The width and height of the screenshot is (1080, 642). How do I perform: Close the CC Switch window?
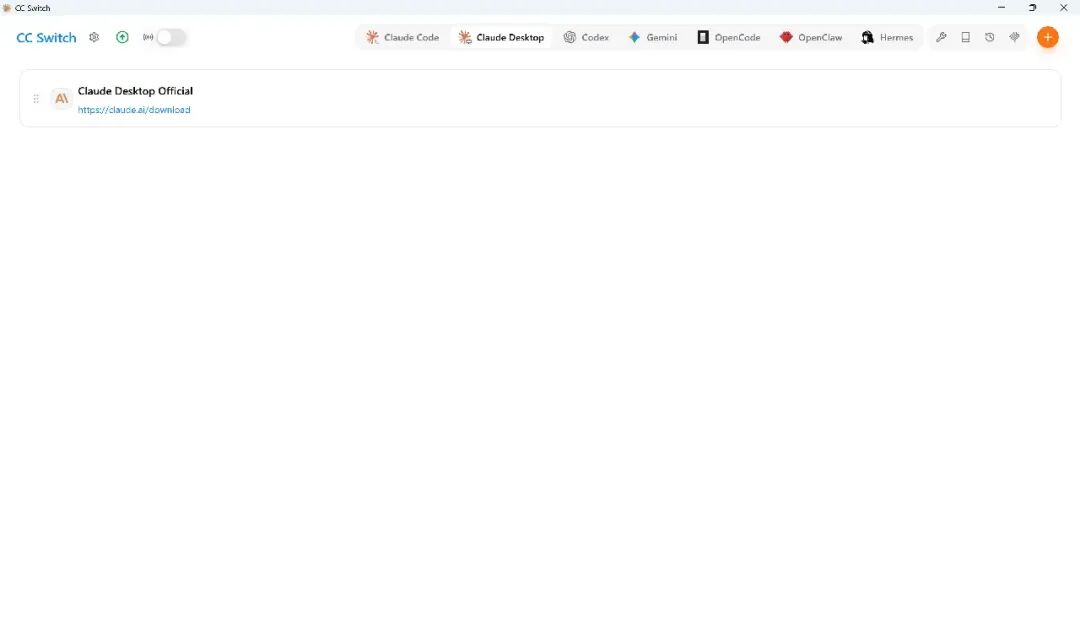[x=1063, y=8]
